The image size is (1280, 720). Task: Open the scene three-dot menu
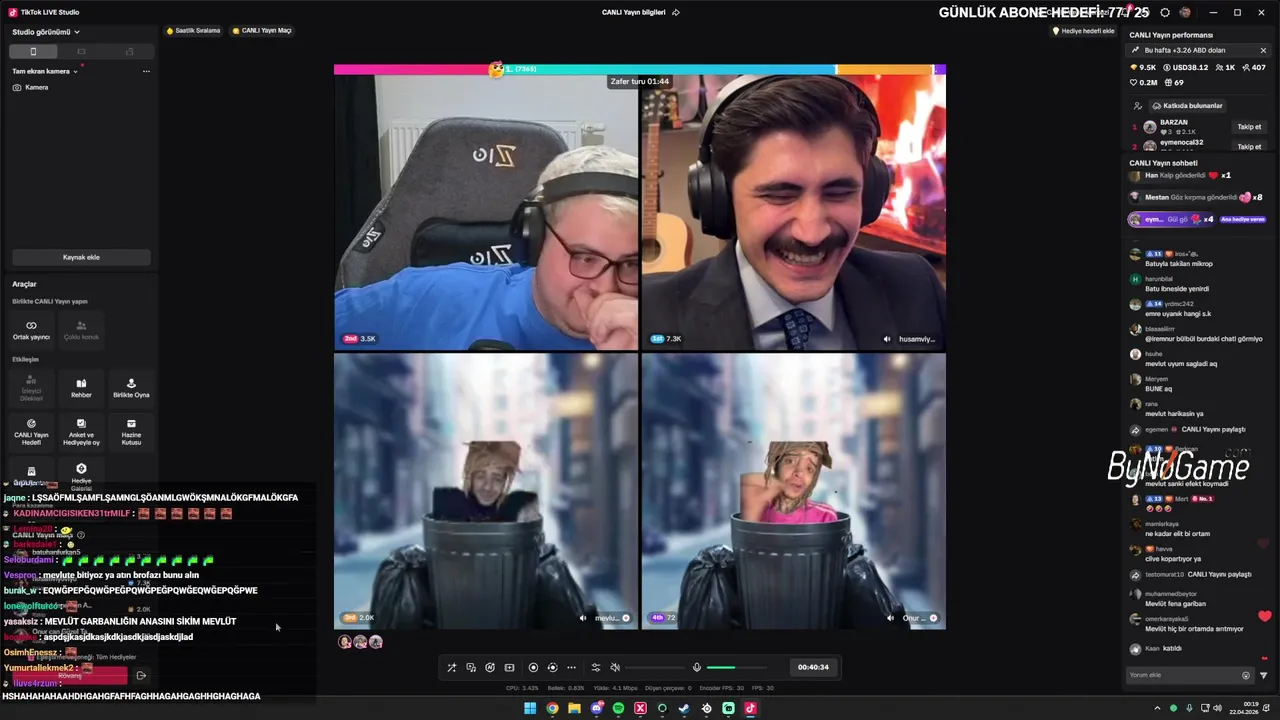click(x=146, y=71)
